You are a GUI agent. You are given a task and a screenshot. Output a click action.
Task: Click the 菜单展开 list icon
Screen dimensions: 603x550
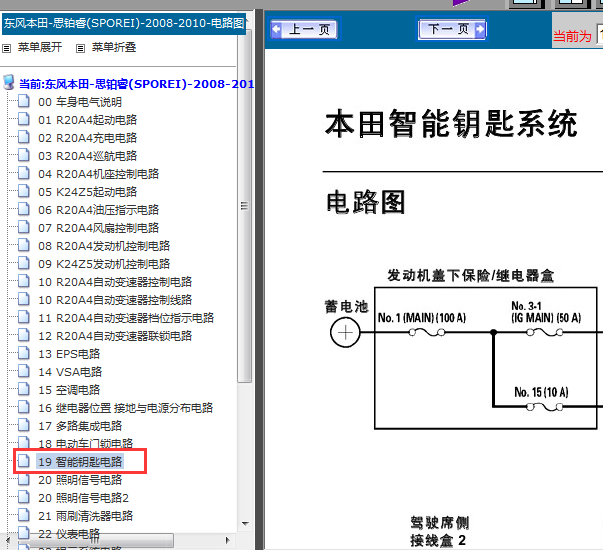[7, 48]
